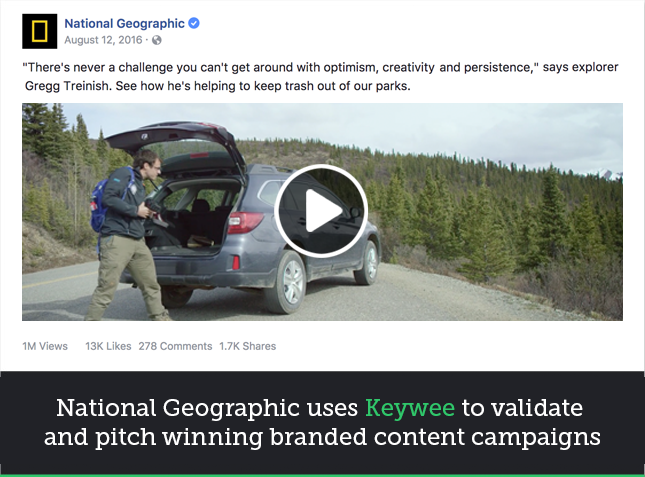Click the blue verified checkmark badge

click(x=194, y=23)
